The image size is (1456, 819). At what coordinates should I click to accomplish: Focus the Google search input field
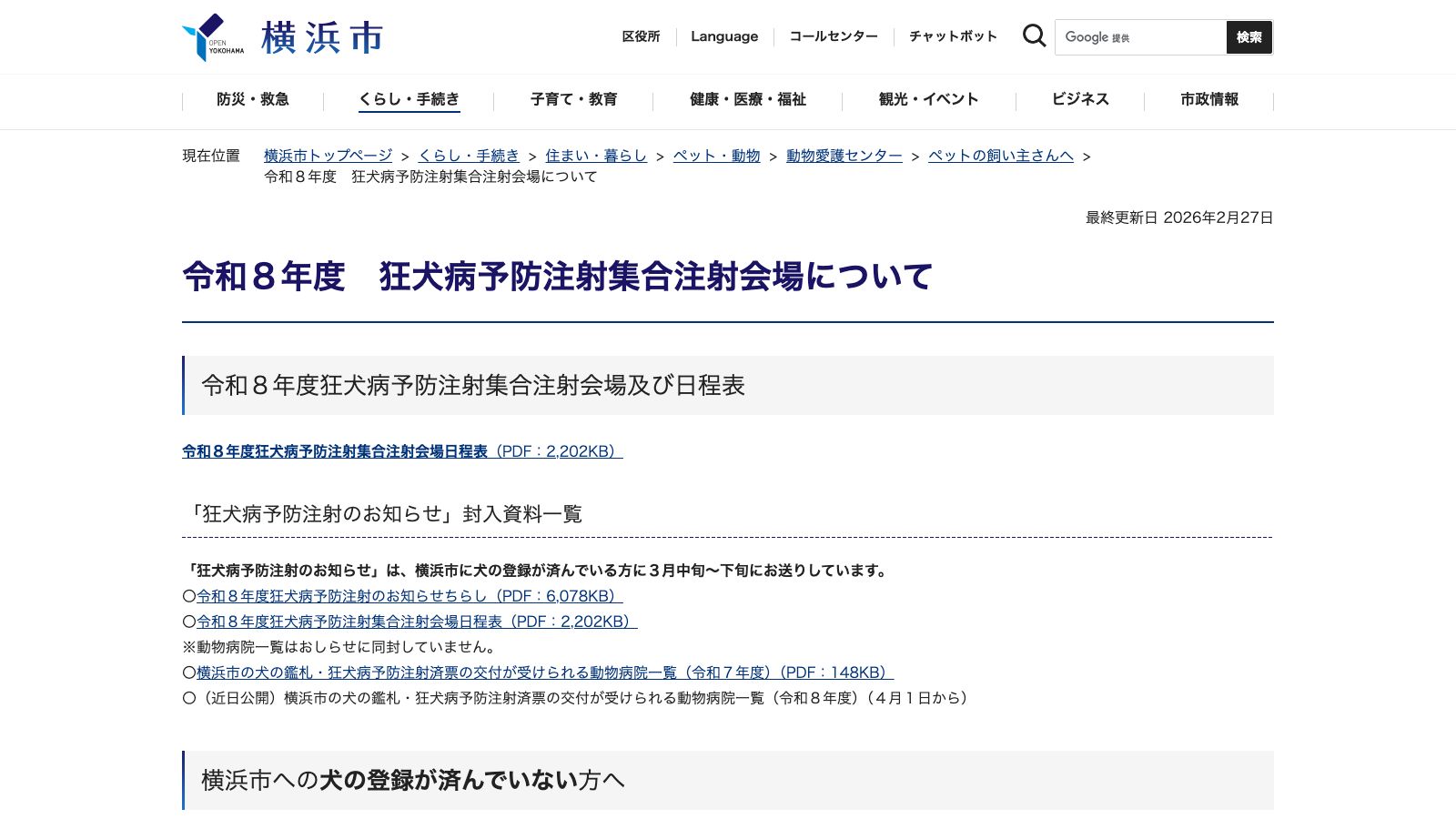tap(1140, 37)
